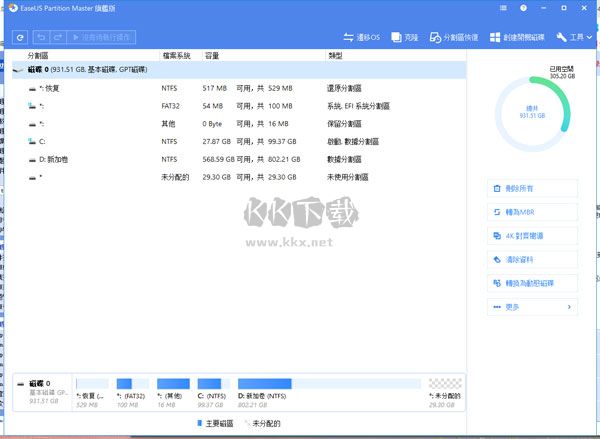The height and width of the screenshot is (439, 600).
Task: Click the 16 MB 其他 block in disk map
Action: click(x=173, y=384)
